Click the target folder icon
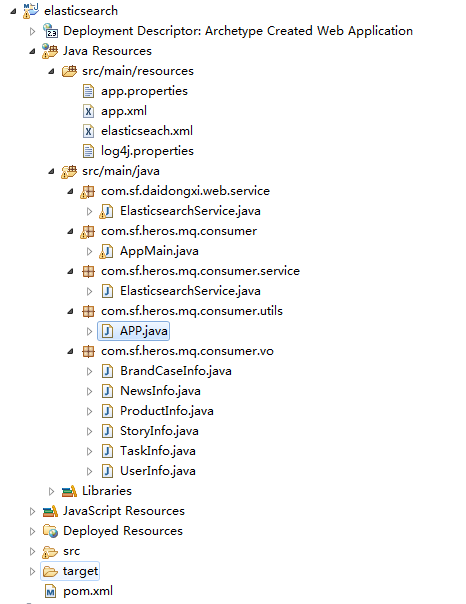Viewport: 466px width, 604px height. (x=50, y=571)
